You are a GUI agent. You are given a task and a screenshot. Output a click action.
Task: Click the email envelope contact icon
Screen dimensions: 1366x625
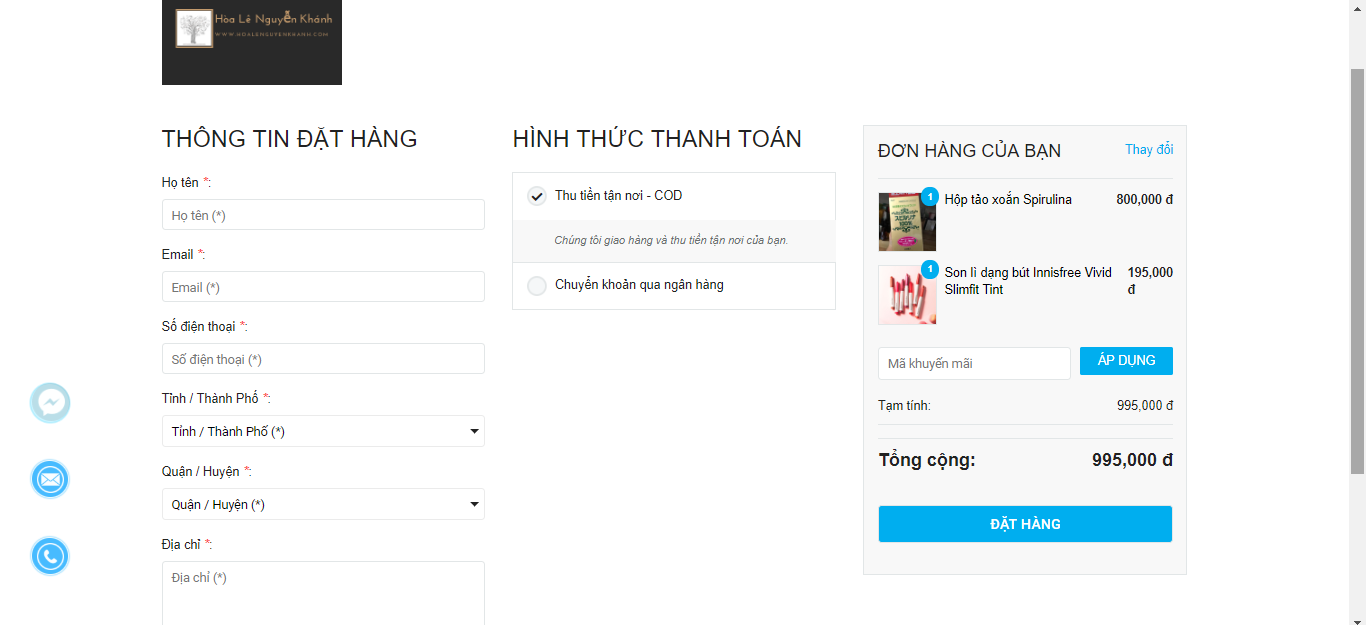pos(50,480)
